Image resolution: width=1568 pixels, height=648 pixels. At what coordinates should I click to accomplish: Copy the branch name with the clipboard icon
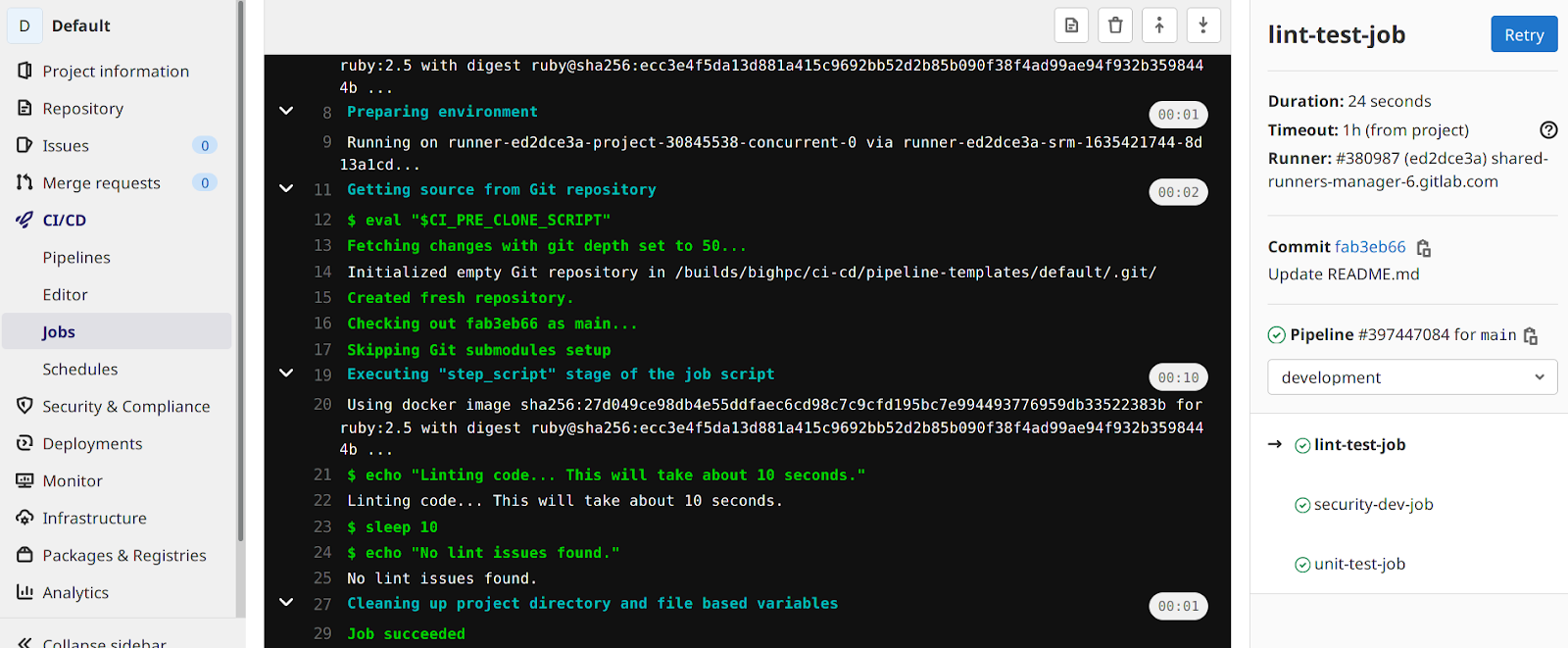click(1530, 336)
